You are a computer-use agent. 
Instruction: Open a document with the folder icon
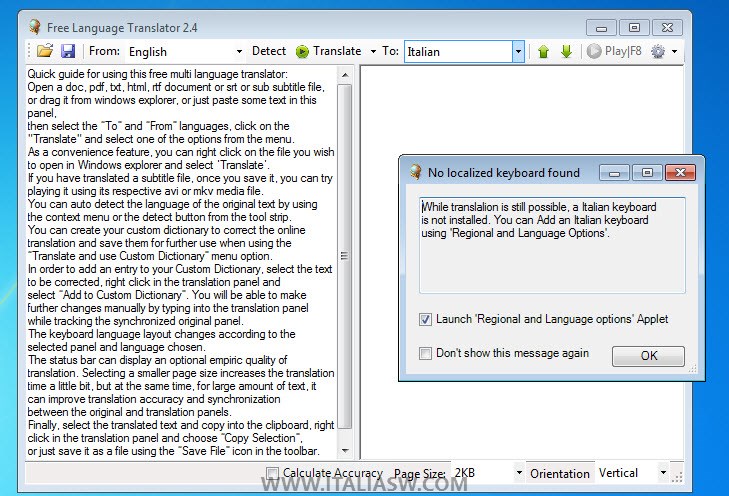click(45, 51)
